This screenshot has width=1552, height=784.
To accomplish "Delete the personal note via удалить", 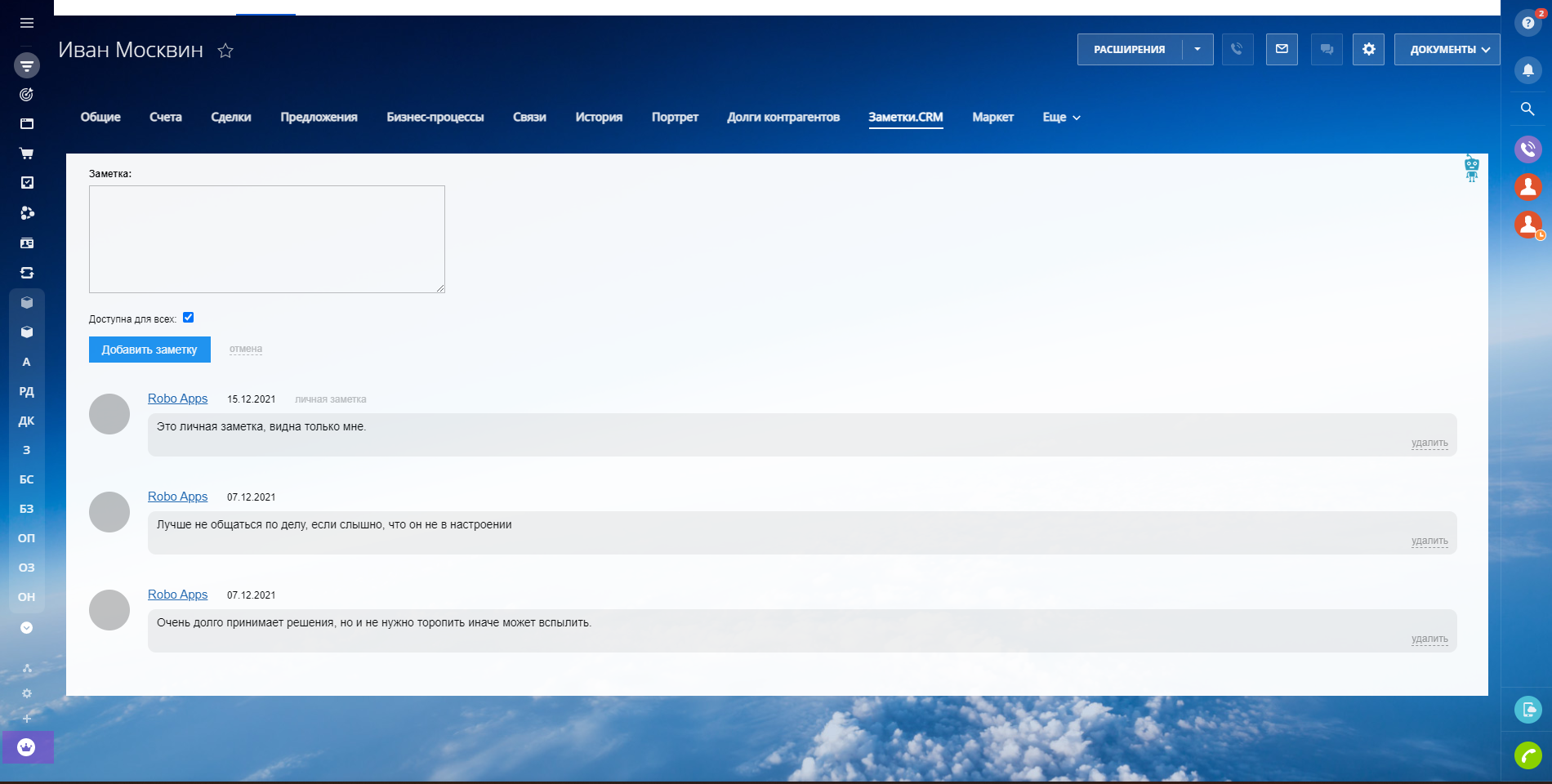I will [x=1429, y=443].
